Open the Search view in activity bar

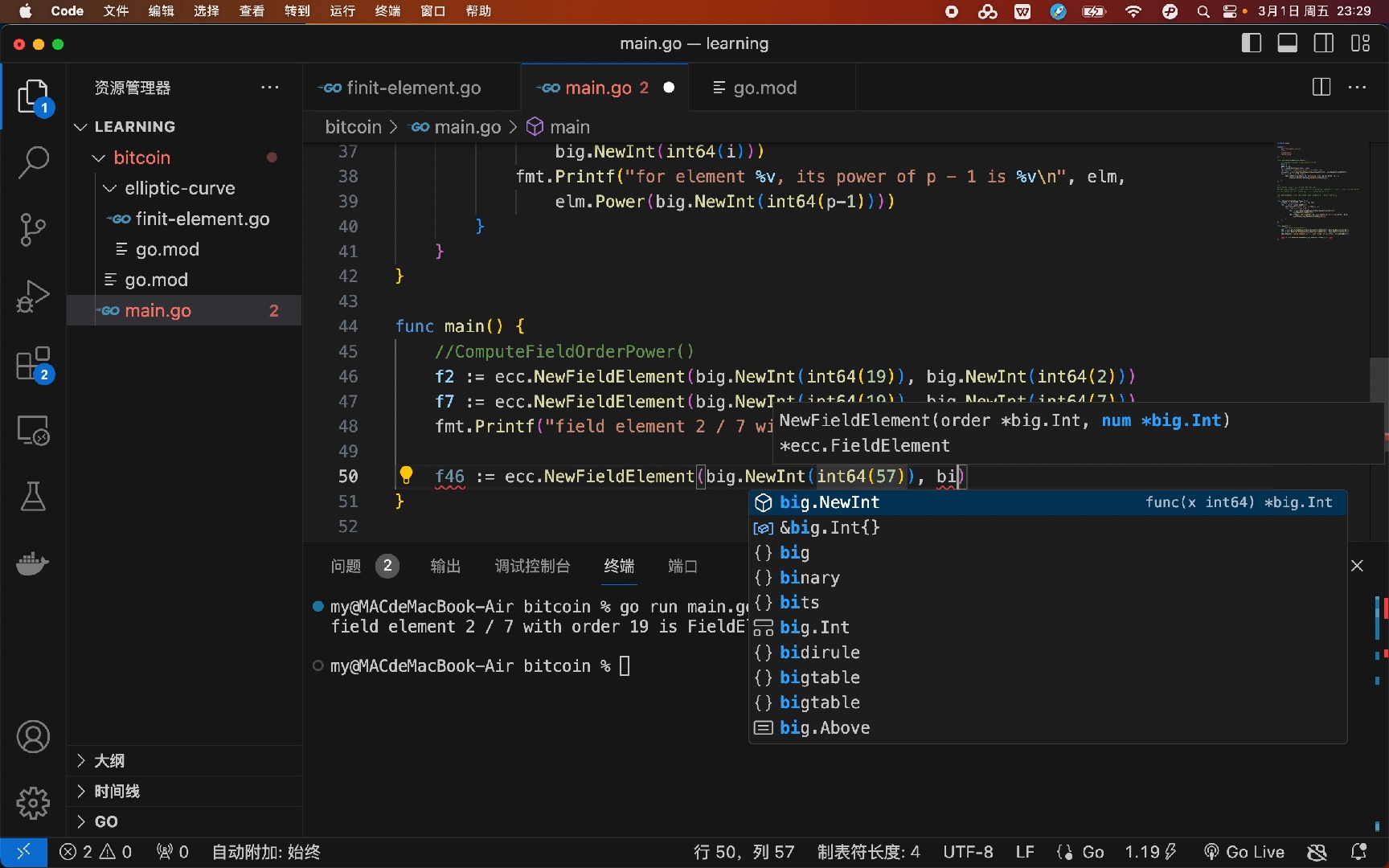(33, 162)
